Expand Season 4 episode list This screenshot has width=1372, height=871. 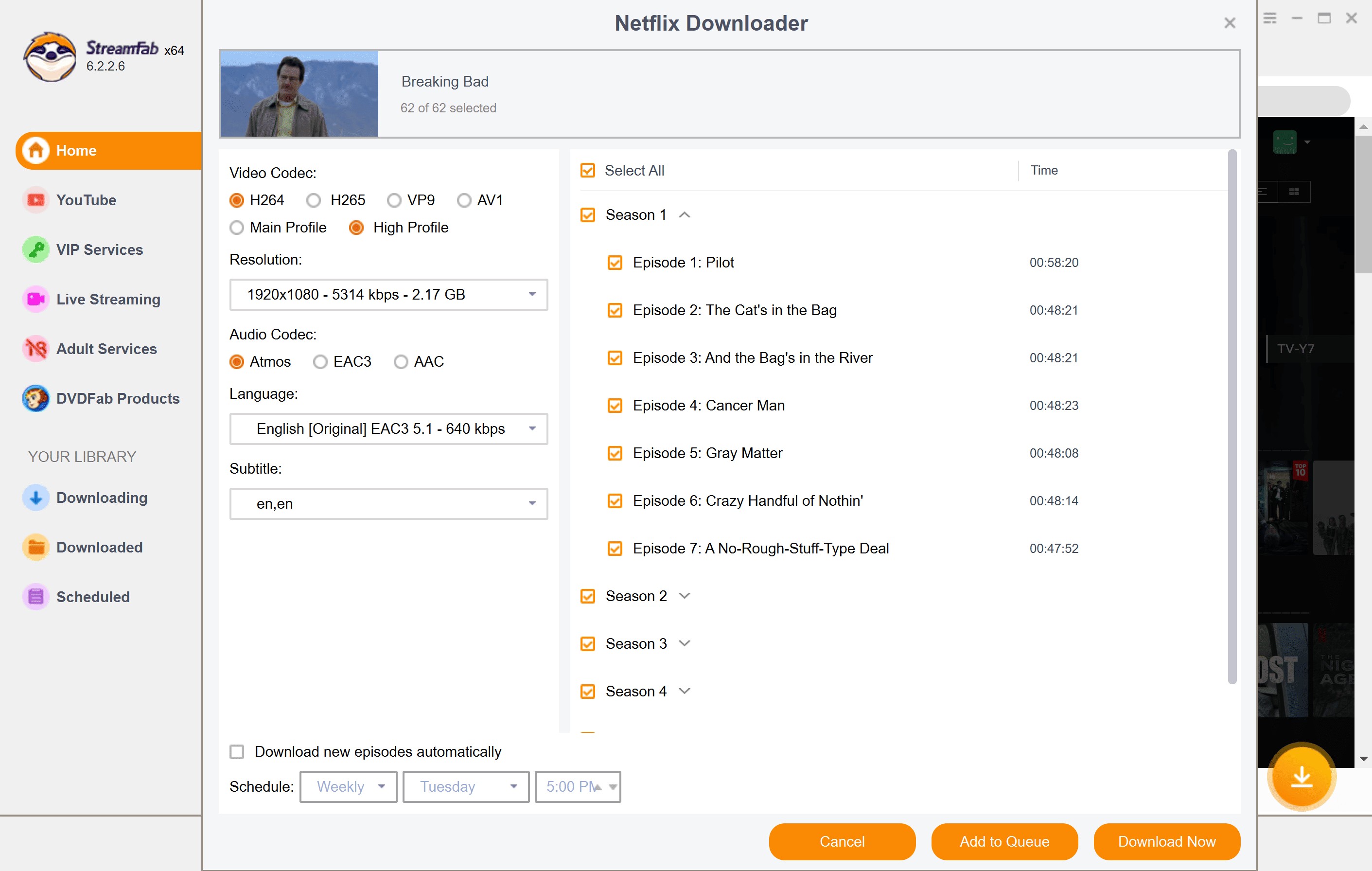click(x=685, y=691)
